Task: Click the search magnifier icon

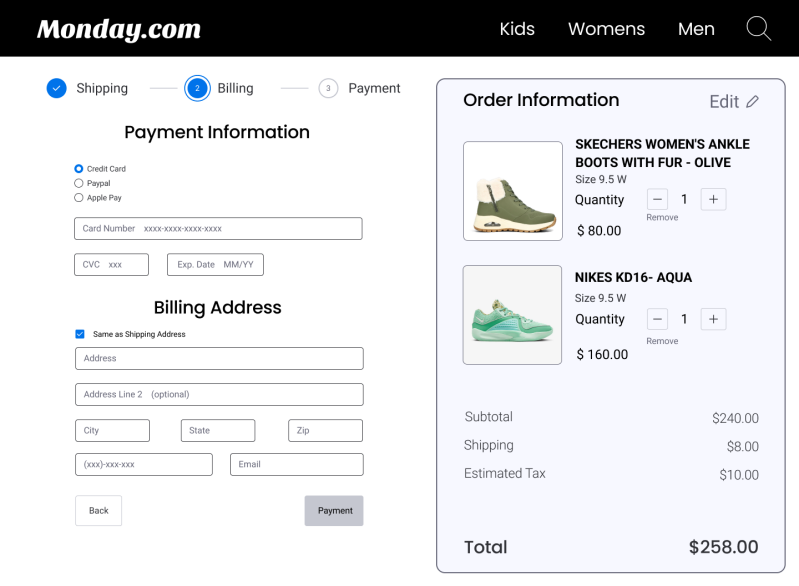Action: coord(759,28)
